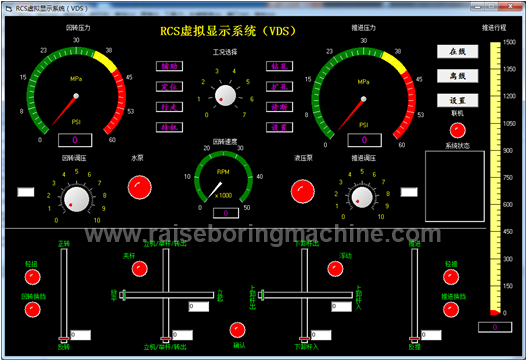Click the 离线 button
Viewport: 528px width, 362px height.
click(458, 76)
